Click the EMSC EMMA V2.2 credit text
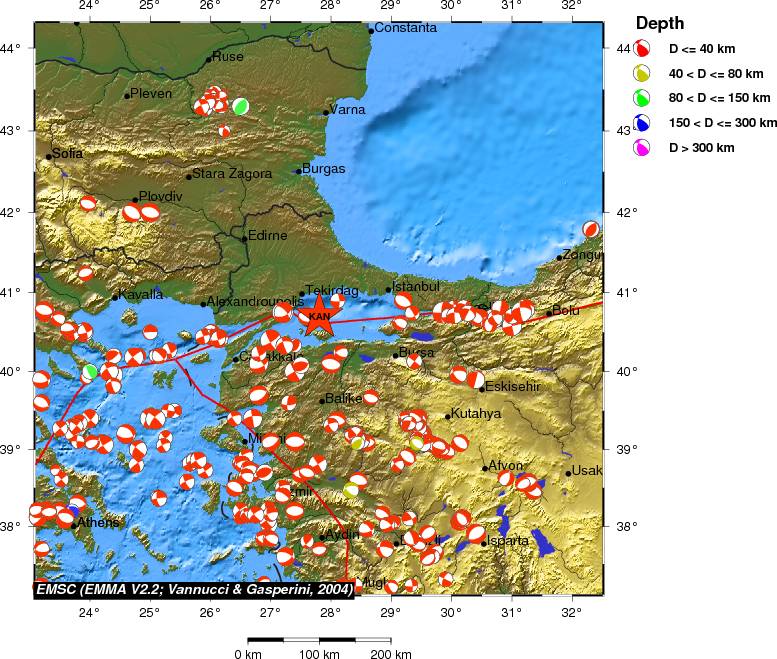 (x=194, y=590)
